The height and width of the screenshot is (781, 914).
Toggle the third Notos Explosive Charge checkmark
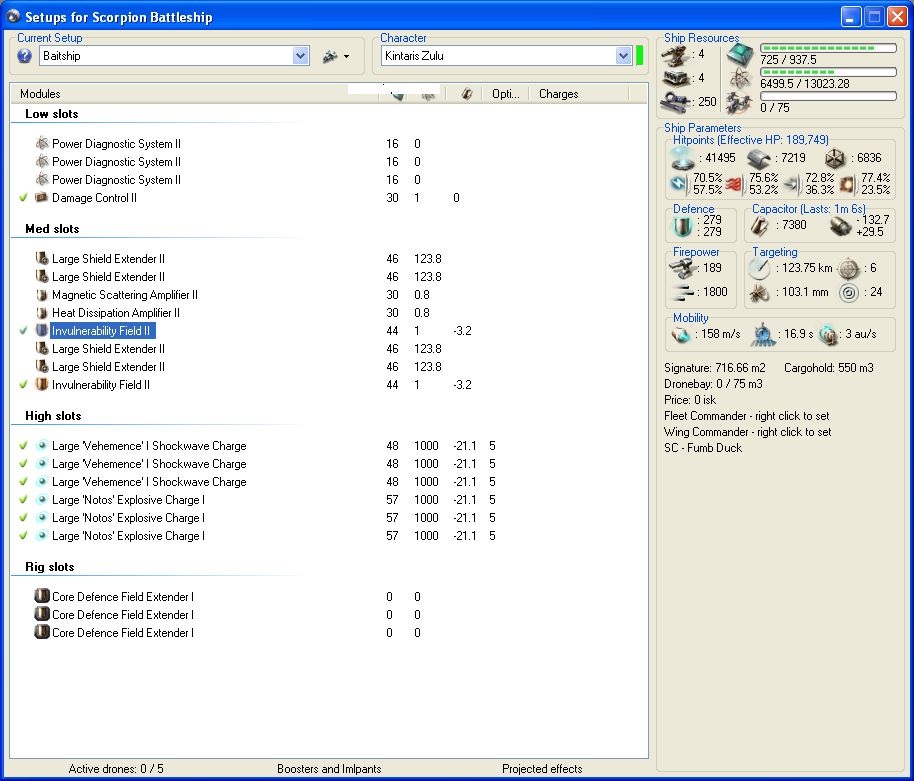pyautogui.click(x=23, y=536)
